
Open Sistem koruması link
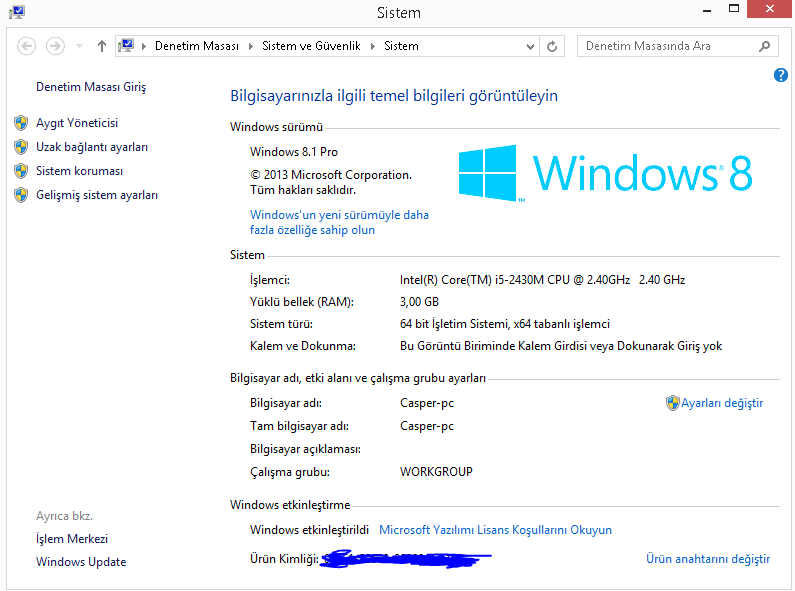79,171
